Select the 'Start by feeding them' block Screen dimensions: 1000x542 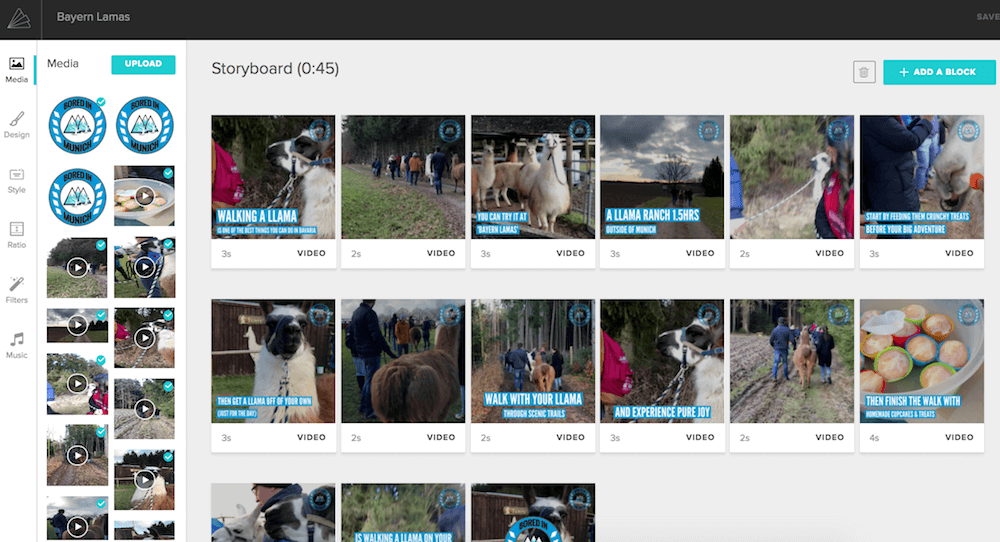[x=920, y=178]
